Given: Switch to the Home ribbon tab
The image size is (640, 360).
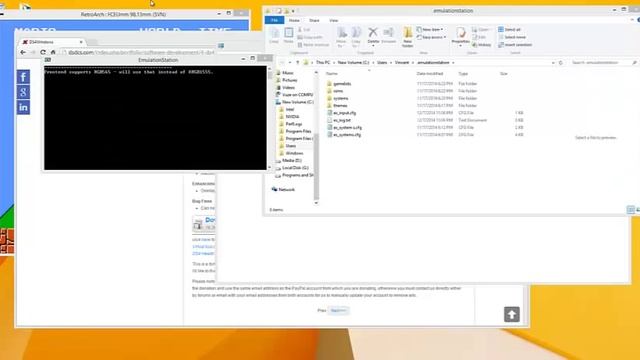Looking at the screenshot, I should (294, 20).
